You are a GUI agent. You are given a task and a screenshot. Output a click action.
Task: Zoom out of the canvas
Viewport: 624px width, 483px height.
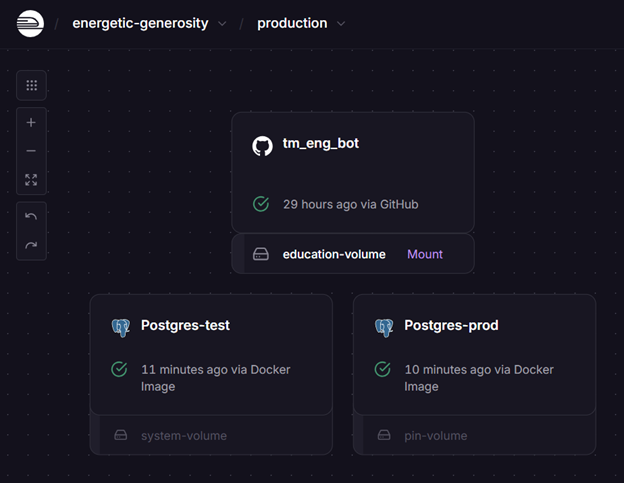pos(31,151)
